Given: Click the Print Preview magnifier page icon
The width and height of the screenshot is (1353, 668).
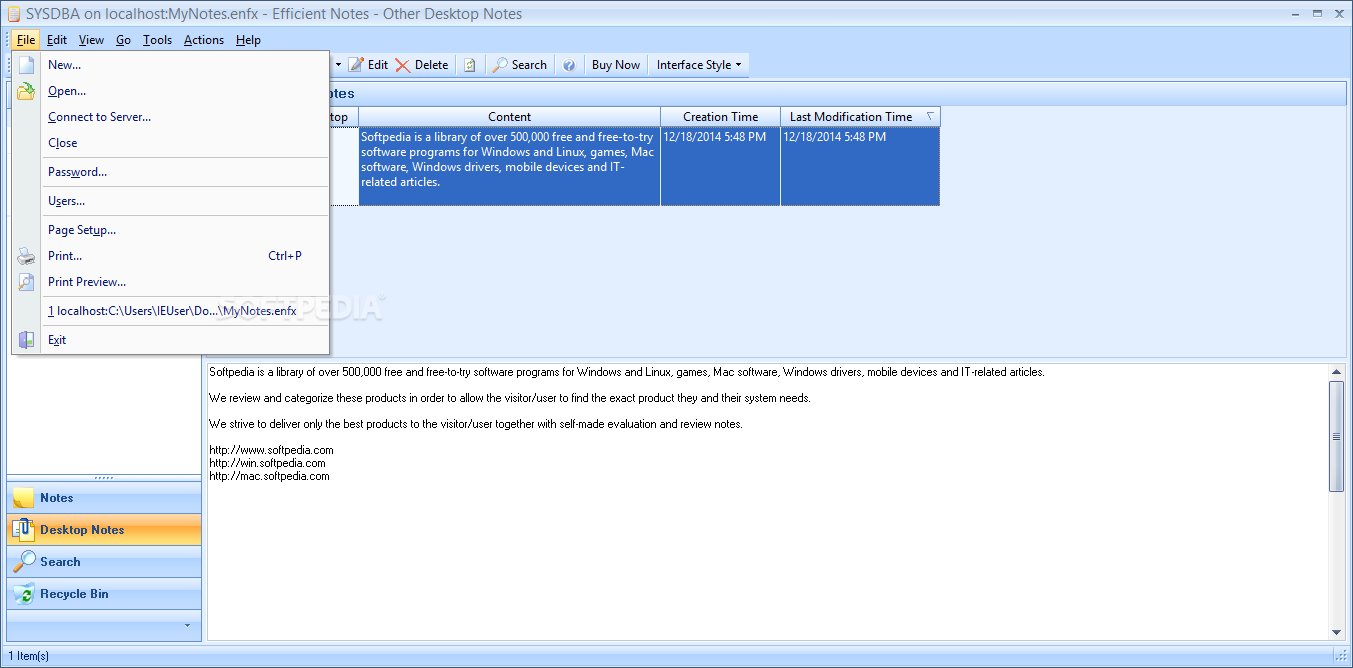Looking at the screenshot, I should (x=27, y=282).
